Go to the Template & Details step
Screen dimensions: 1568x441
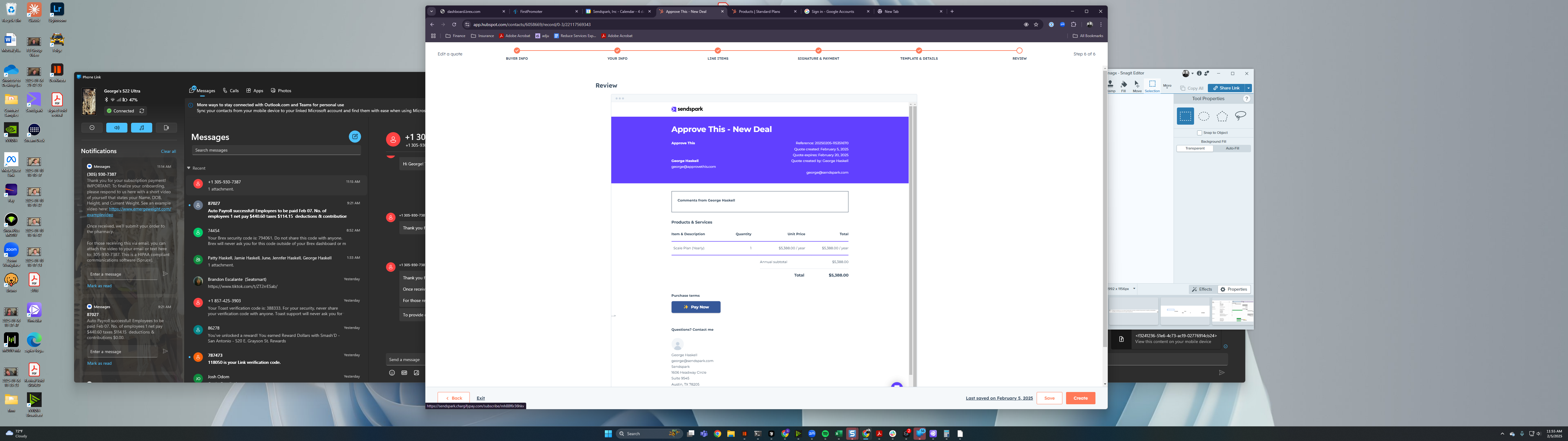(x=918, y=54)
